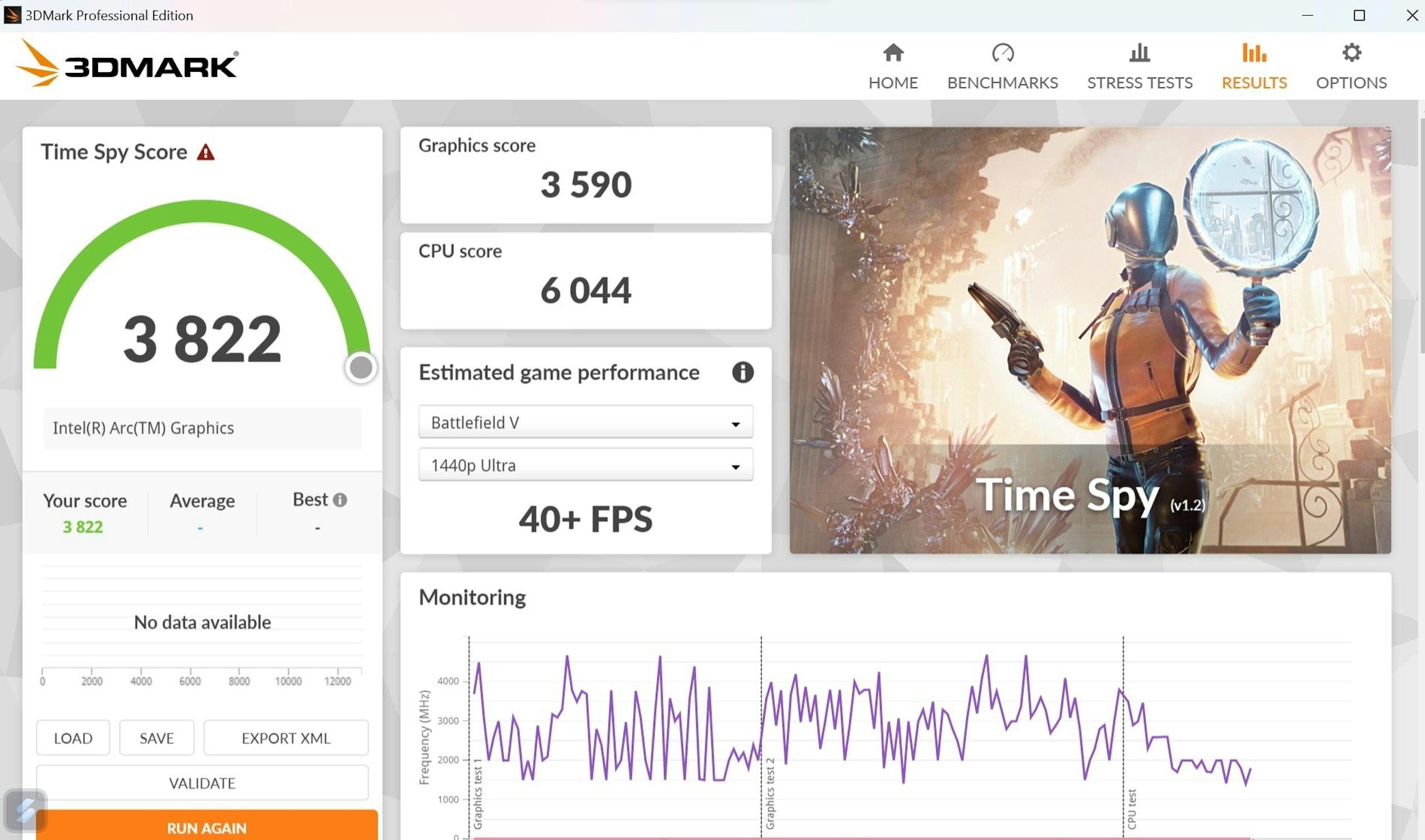The height and width of the screenshot is (840, 1425).
Task: Click the 40+ FPS estimate text
Action: [586, 518]
